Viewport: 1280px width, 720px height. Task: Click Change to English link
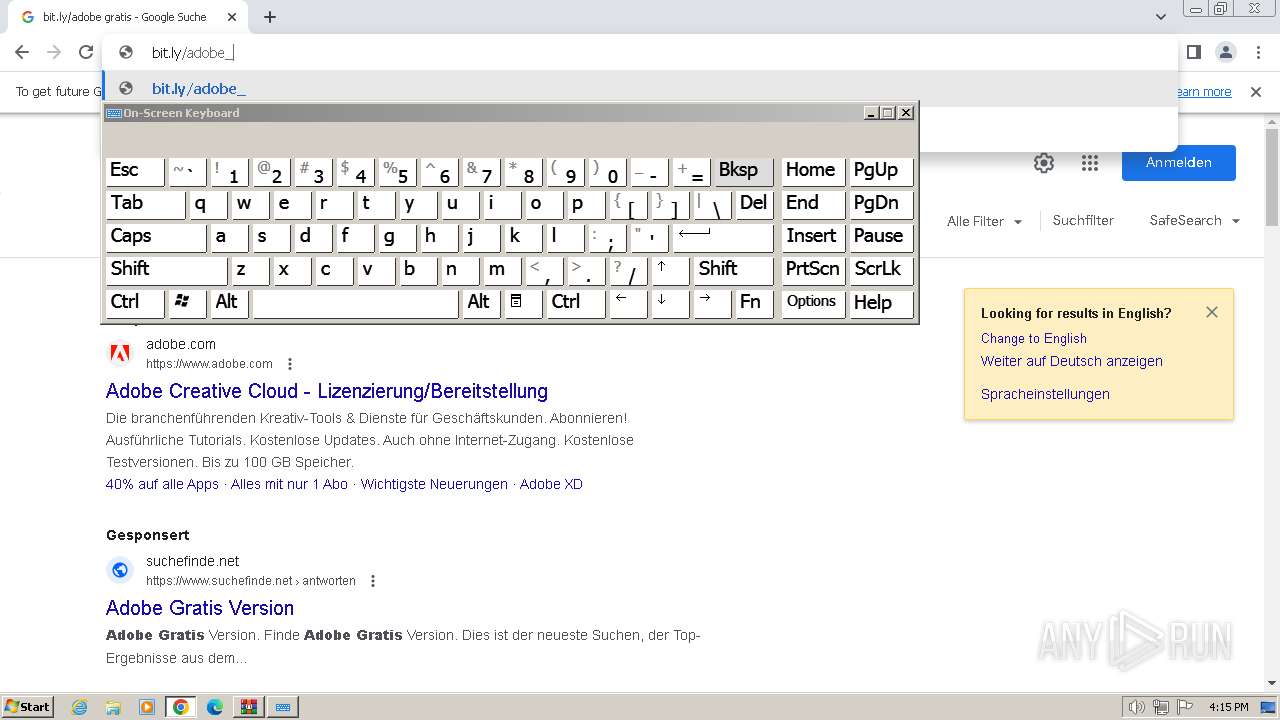click(1034, 338)
